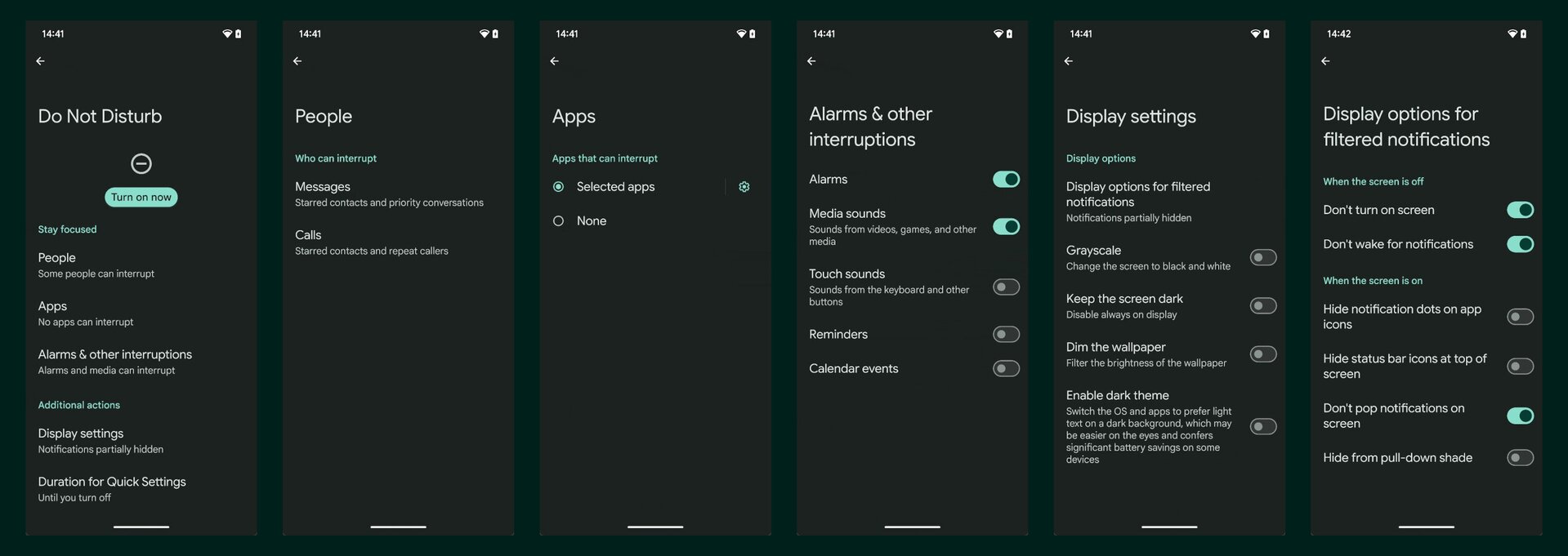Tap back arrow on filtered notifications screen
This screenshot has width=1568, height=556.
(x=1325, y=61)
